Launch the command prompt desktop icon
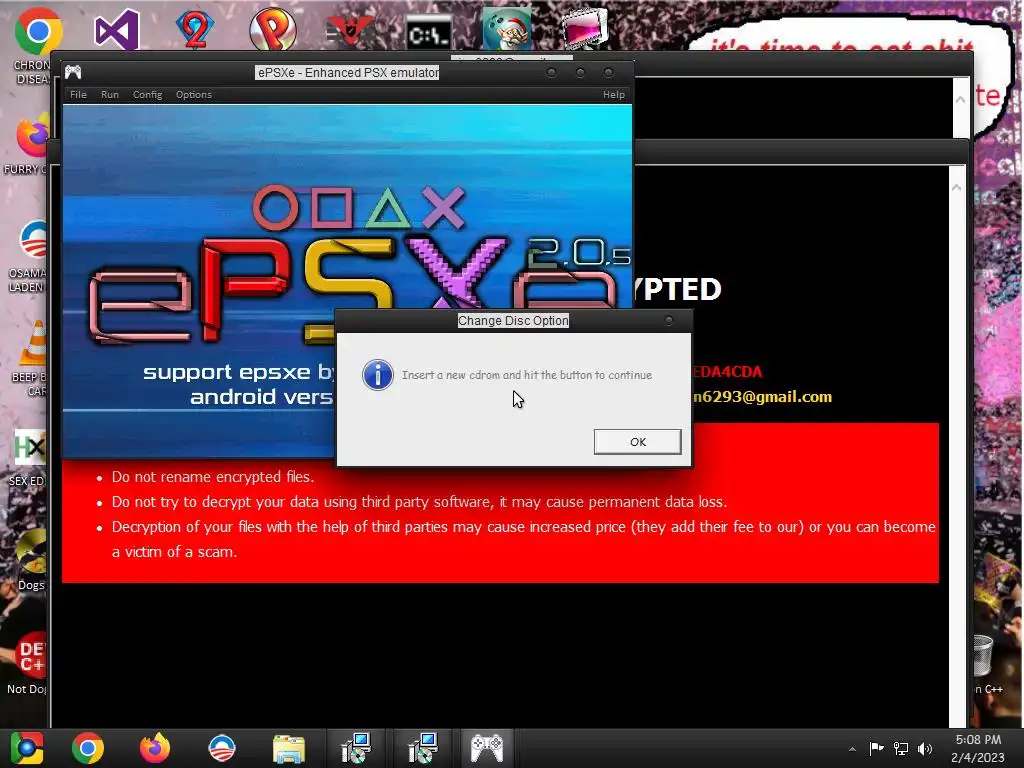 (x=428, y=33)
